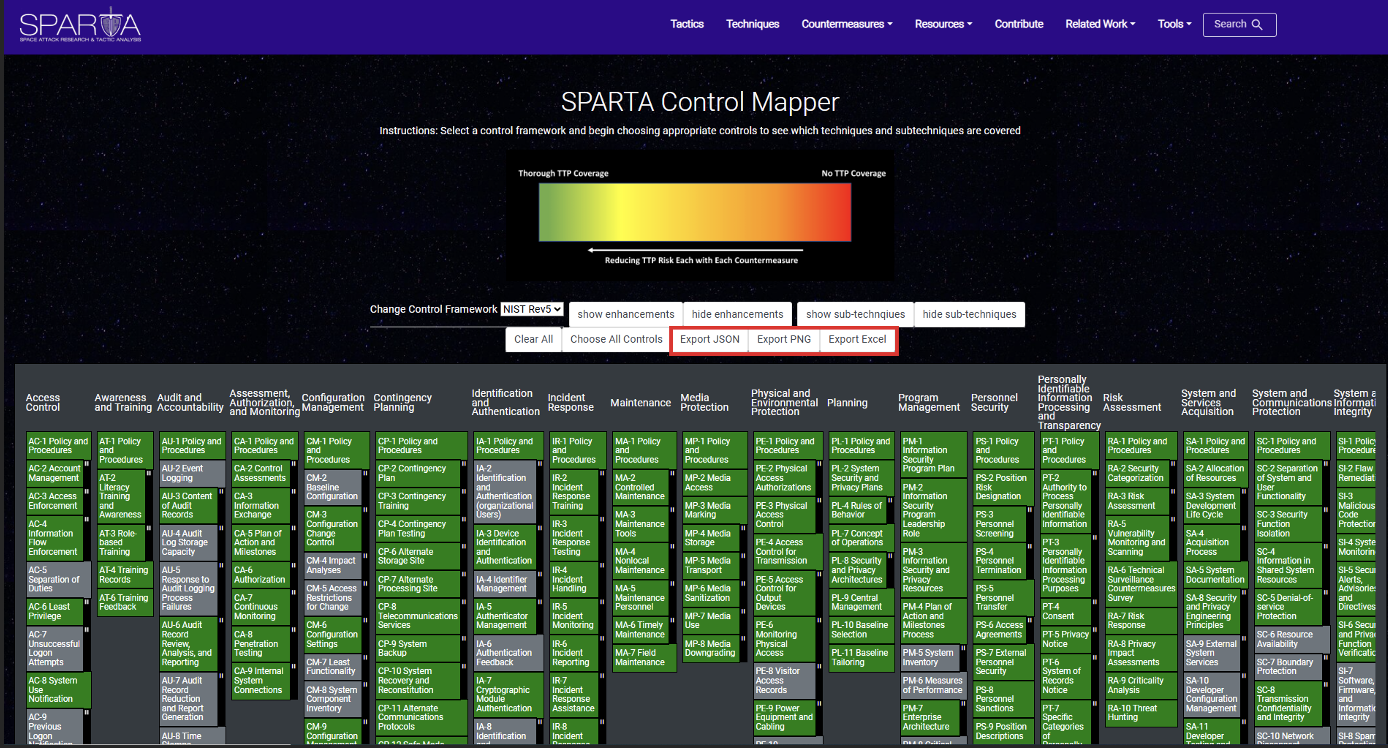Click the hide enhancements button
Image resolution: width=1388 pixels, height=748 pixels.
click(x=738, y=314)
